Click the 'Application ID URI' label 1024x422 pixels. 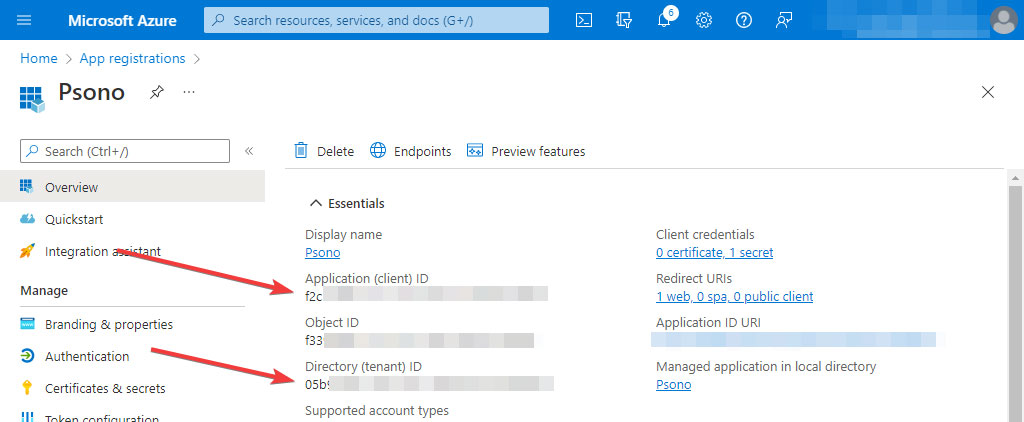(708, 322)
